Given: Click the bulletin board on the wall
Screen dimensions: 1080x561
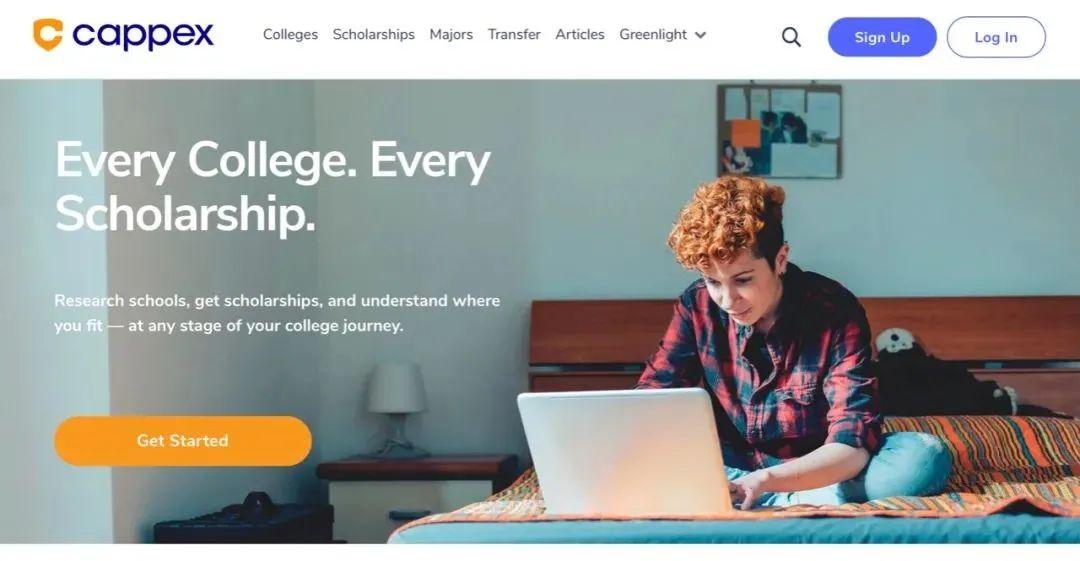Looking at the screenshot, I should [779, 131].
